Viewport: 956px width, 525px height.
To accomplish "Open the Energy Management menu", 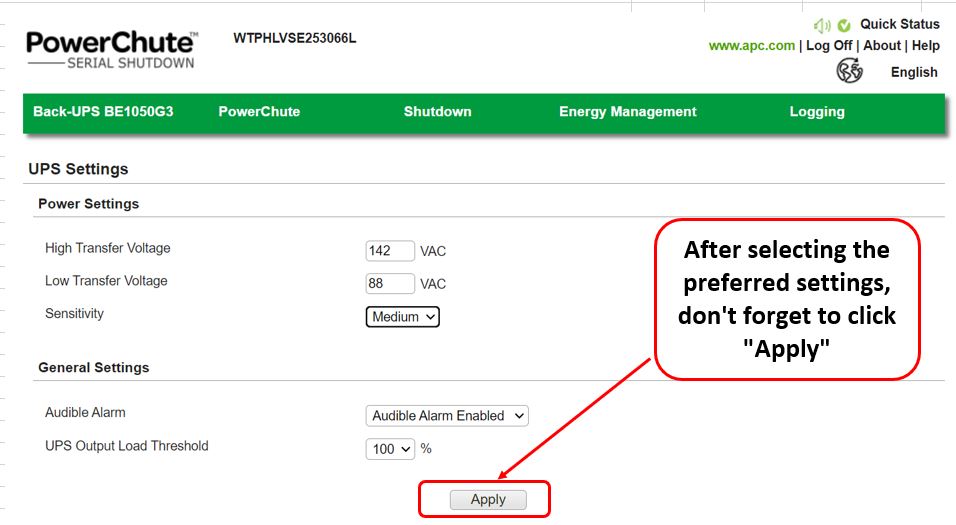I will point(627,112).
